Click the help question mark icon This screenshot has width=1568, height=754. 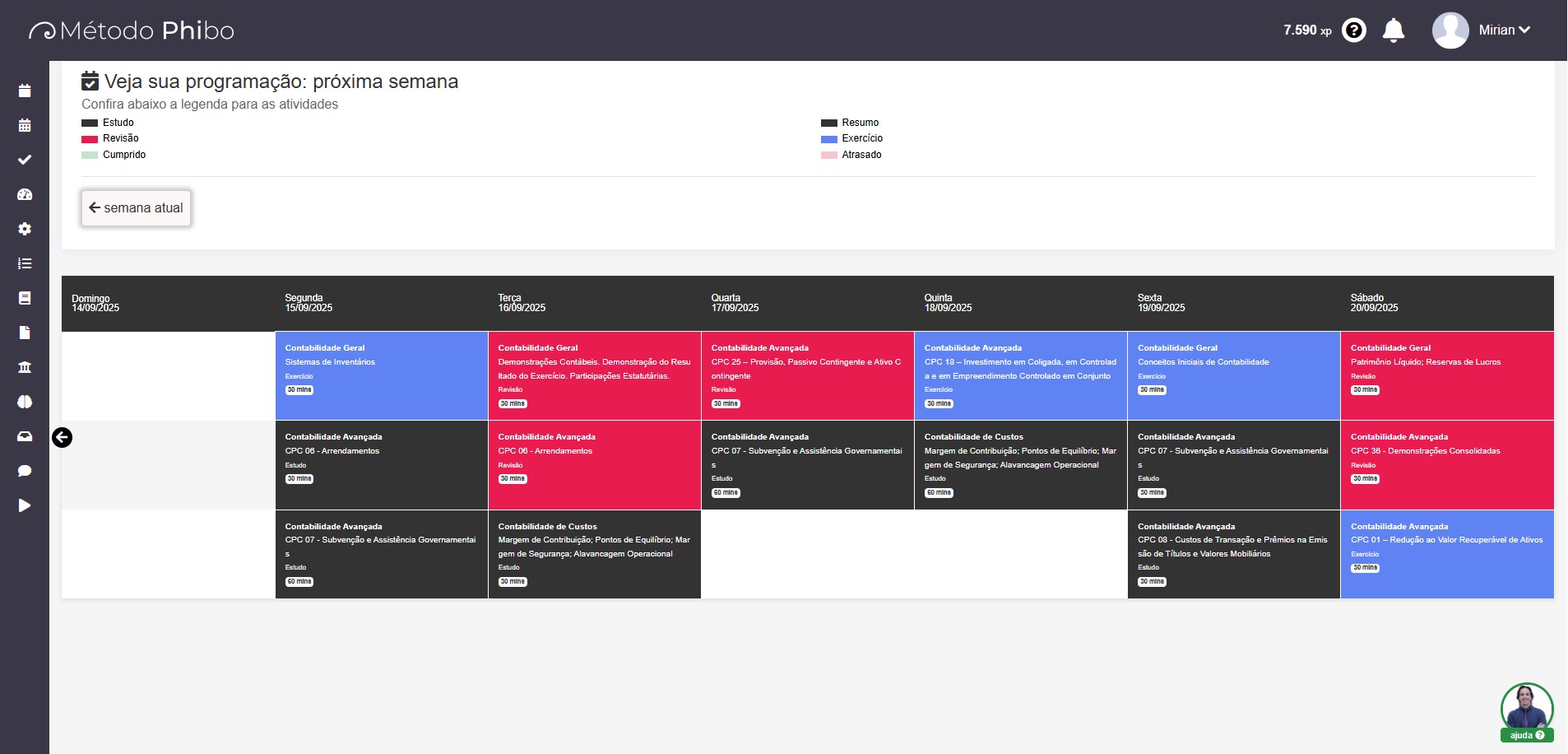click(1353, 30)
